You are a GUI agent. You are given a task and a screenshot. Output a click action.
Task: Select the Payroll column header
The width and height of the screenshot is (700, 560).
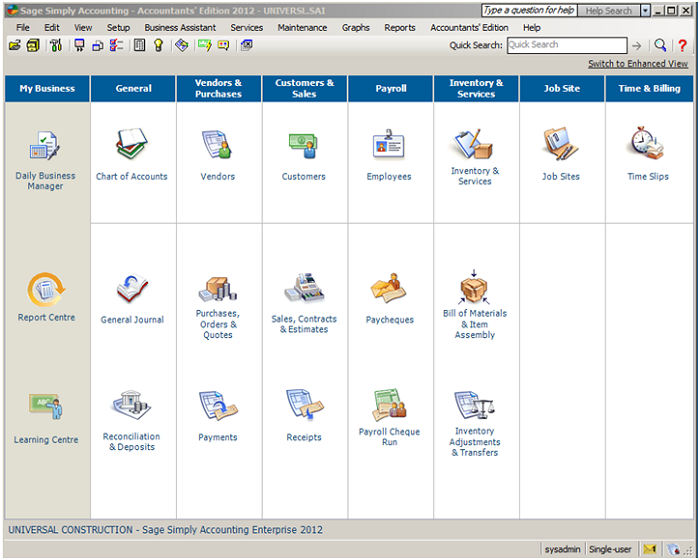point(391,88)
